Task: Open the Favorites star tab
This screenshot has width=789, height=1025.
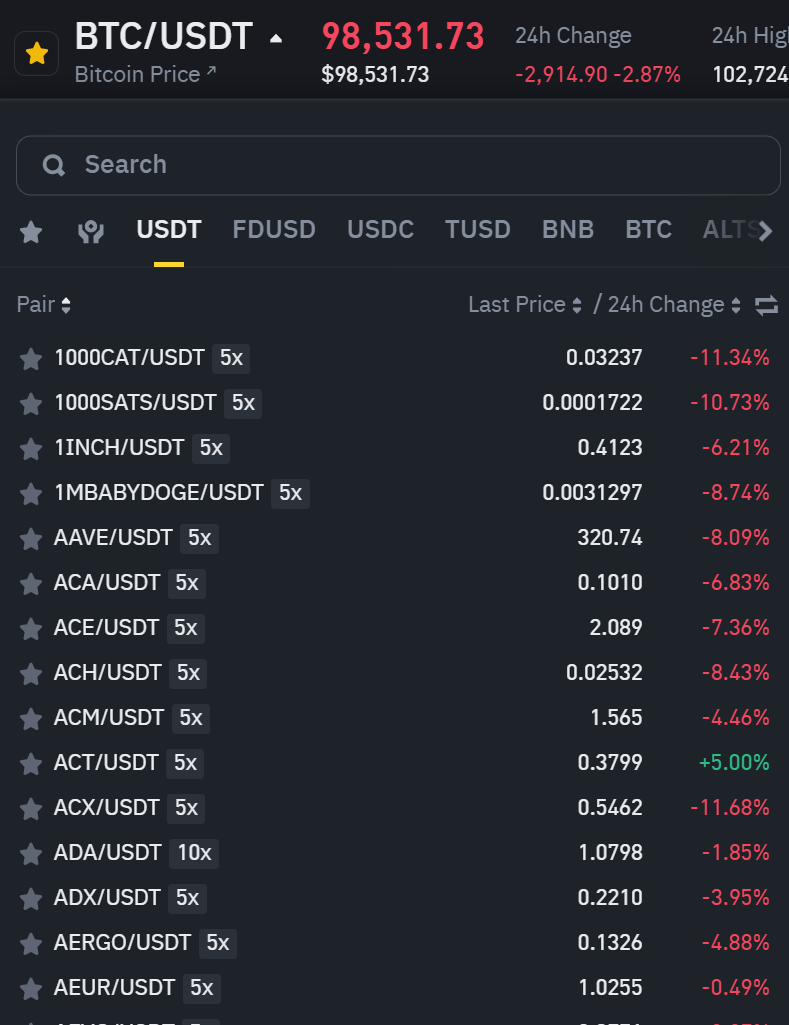Action: click(x=31, y=231)
